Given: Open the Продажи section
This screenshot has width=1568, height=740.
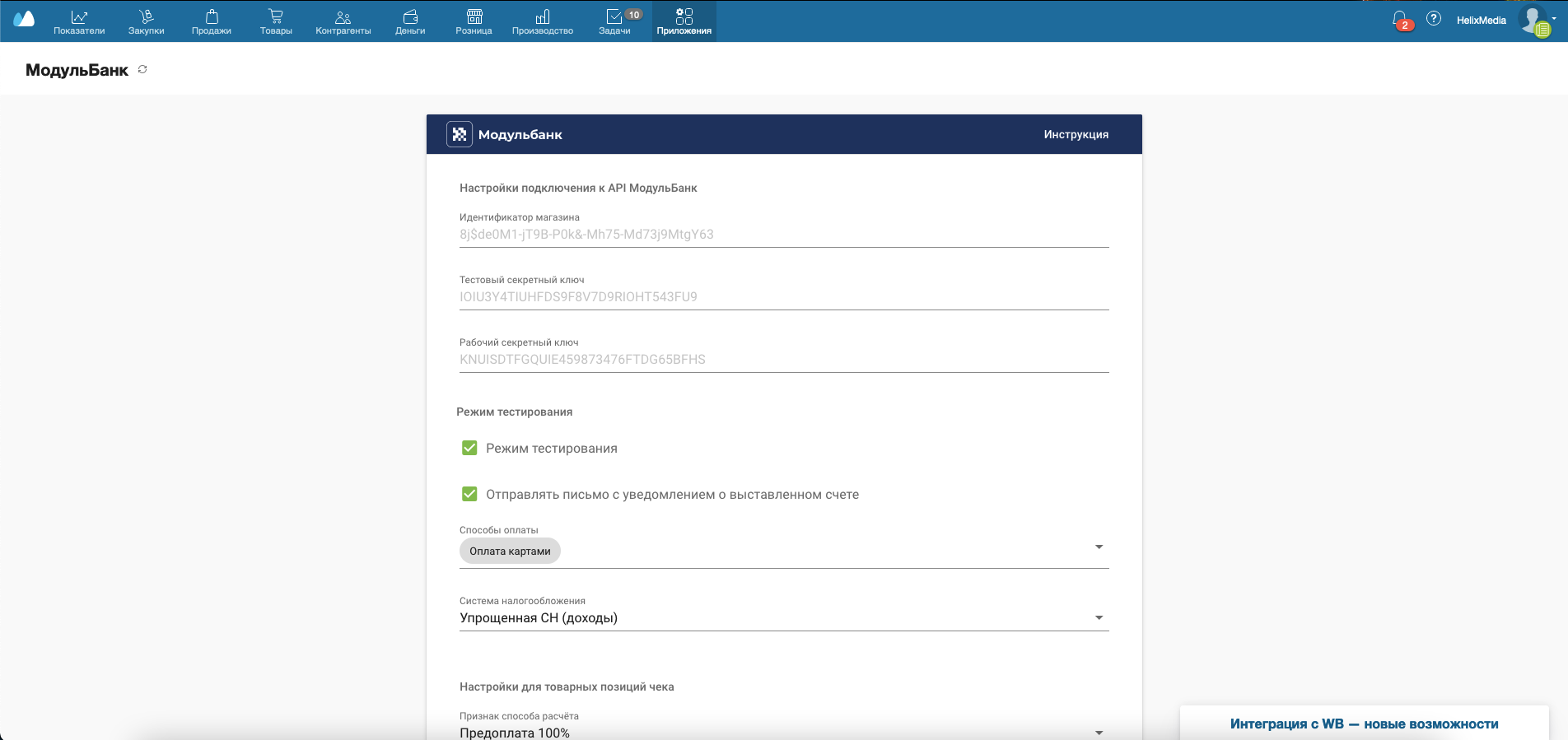Looking at the screenshot, I should pyautogui.click(x=212, y=21).
